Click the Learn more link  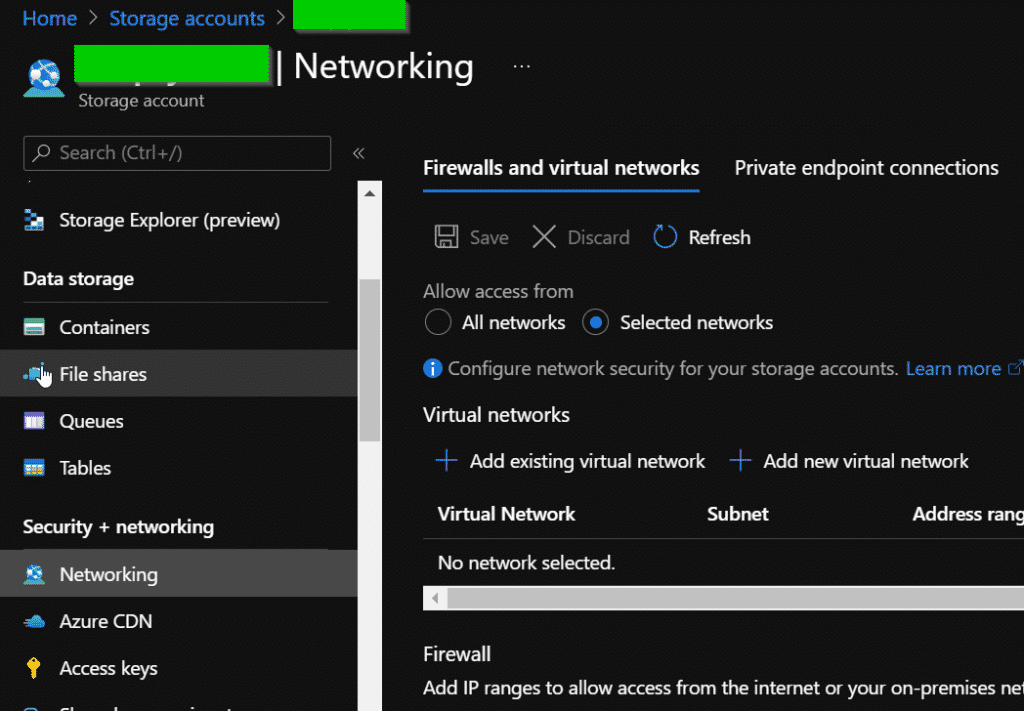tap(953, 369)
